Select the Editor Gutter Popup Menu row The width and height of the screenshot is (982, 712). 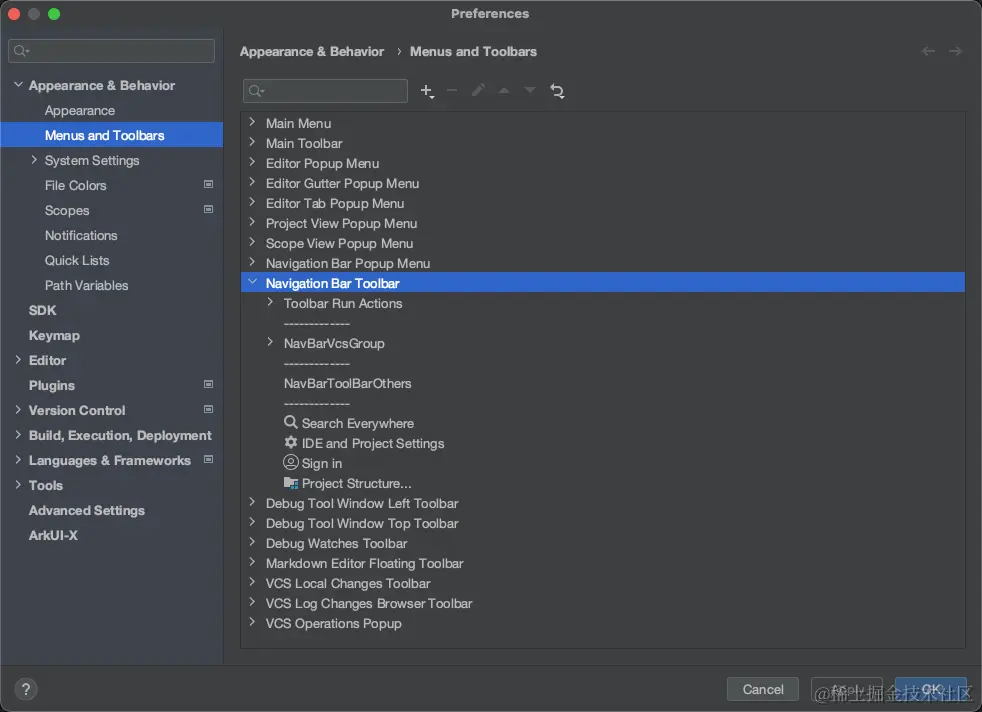point(342,183)
